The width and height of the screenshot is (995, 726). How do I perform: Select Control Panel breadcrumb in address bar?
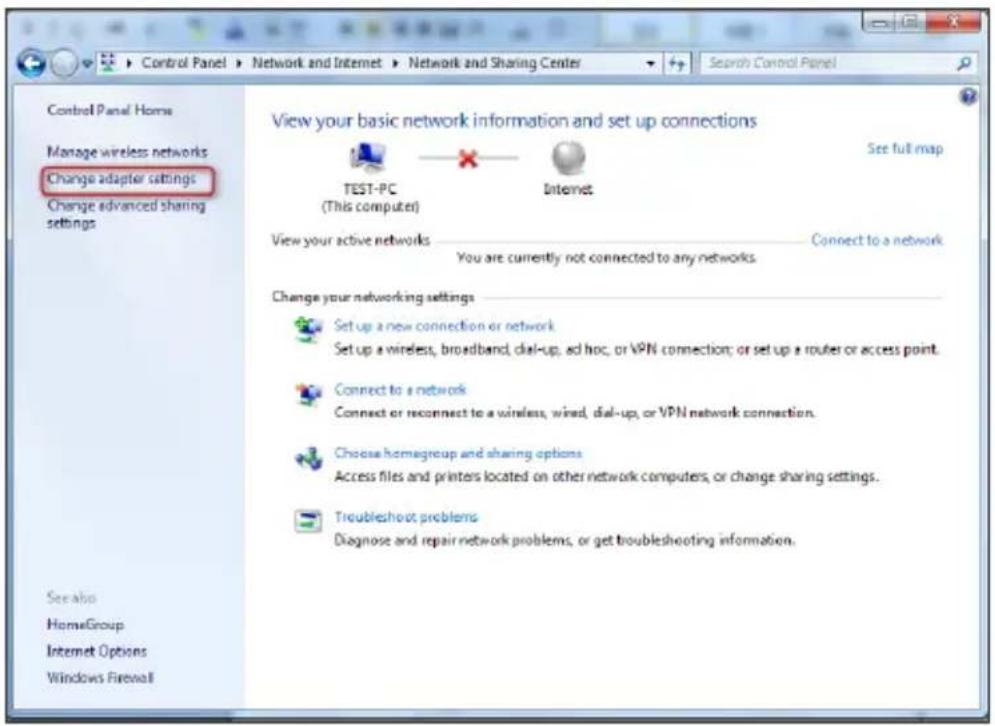point(183,63)
